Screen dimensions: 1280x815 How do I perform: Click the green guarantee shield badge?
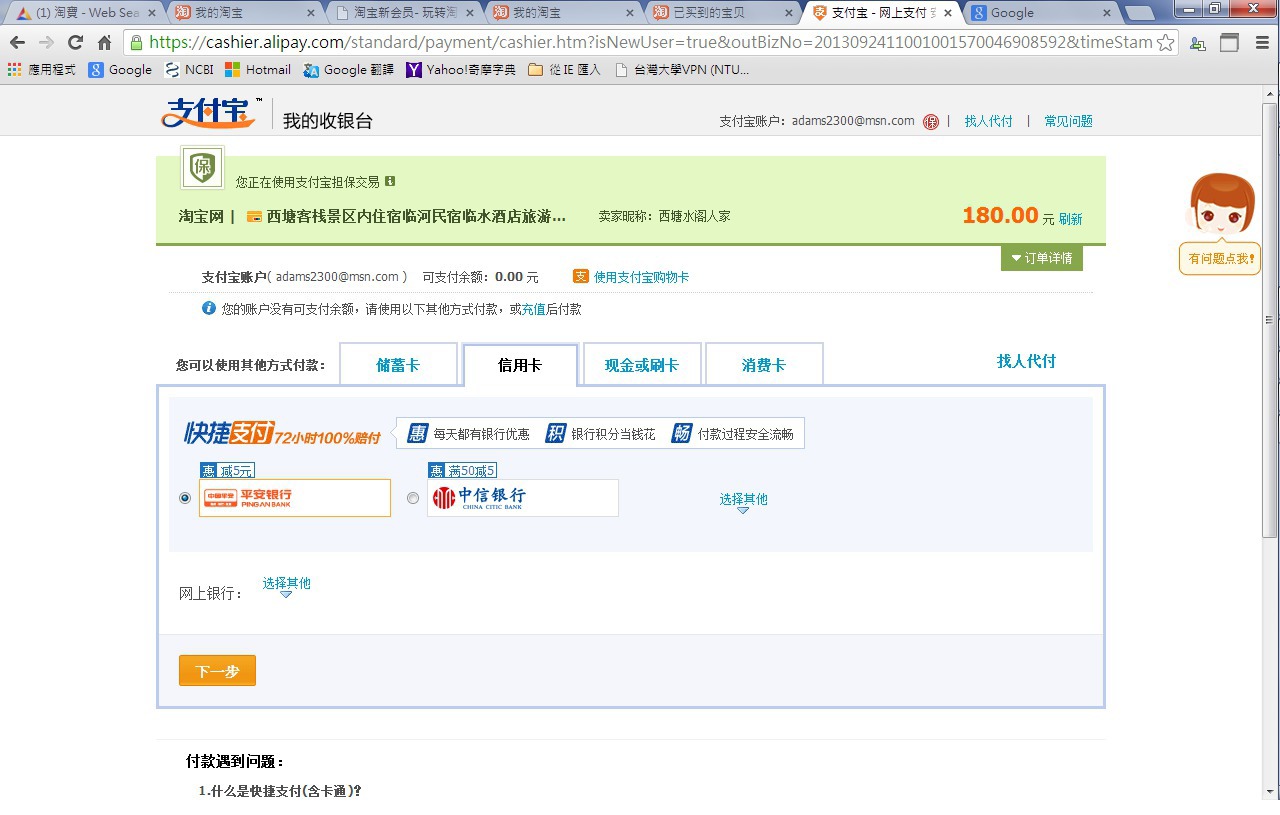pyautogui.click(x=202, y=167)
